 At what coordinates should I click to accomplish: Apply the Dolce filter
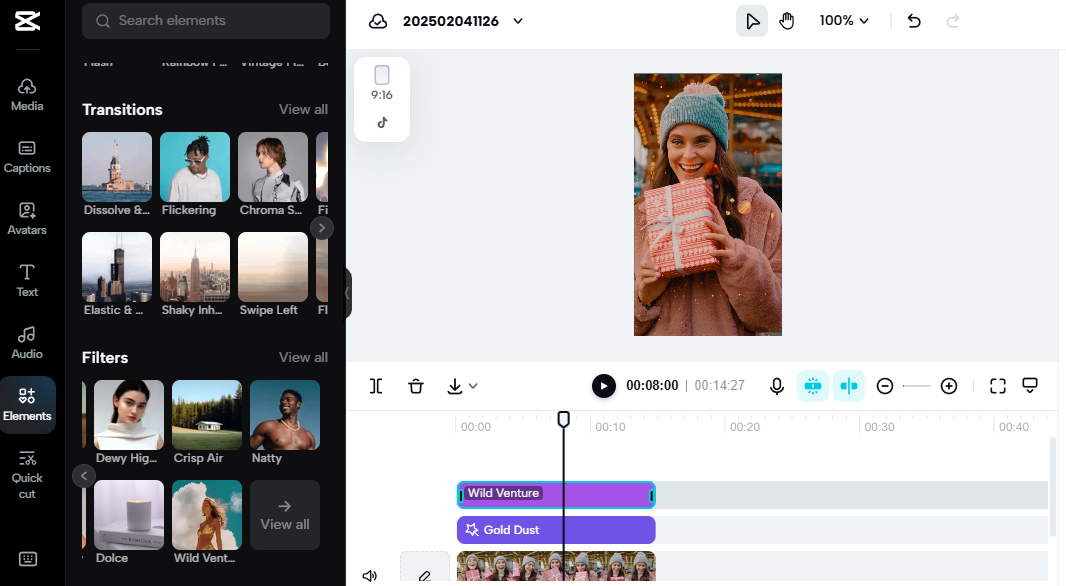click(129, 515)
